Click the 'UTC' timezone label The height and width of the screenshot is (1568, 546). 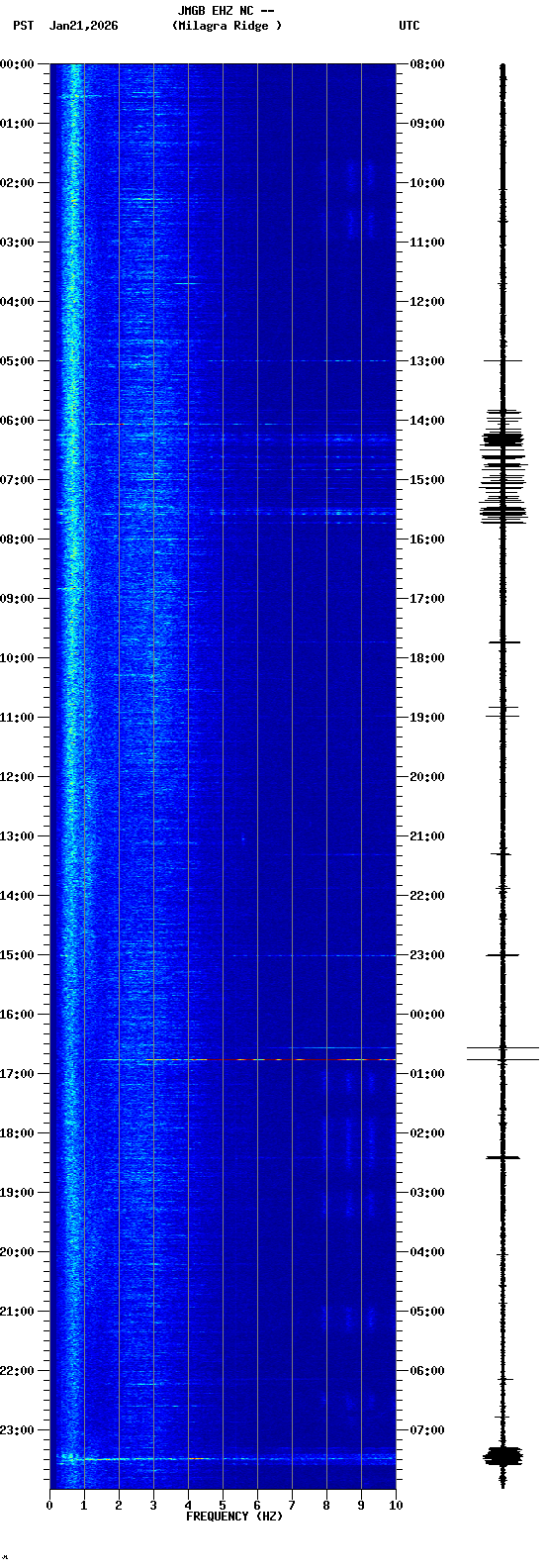(x=409, y=26)
